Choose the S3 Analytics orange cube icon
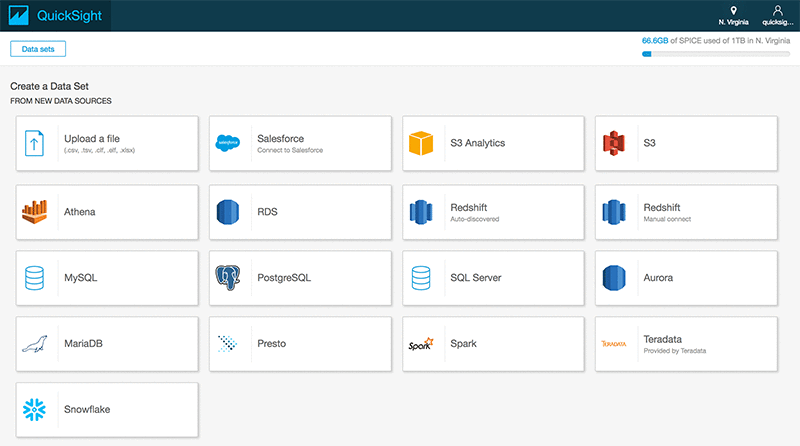The height and width of the screenshot is (446, 800). pyautogui.click(x=421, y=143)
